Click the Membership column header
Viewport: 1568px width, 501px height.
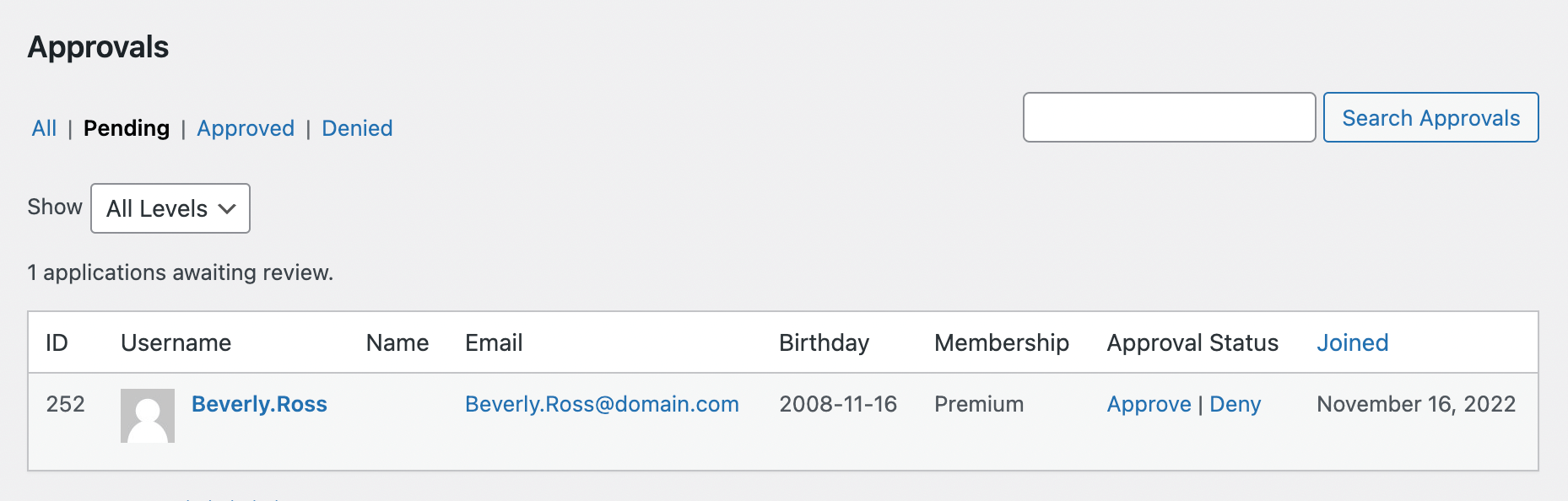pyautogui.click(x=1001, y=343)
